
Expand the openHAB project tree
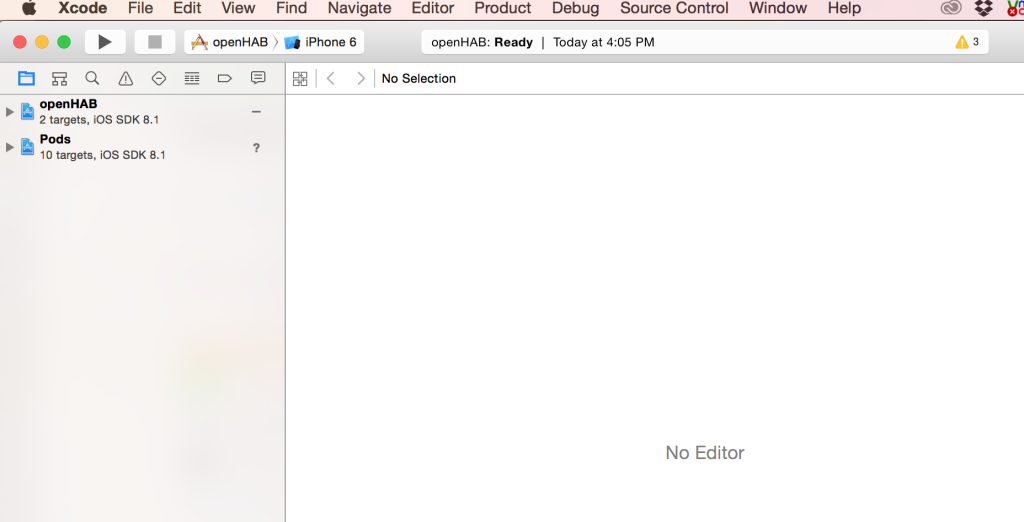(9, 112)
